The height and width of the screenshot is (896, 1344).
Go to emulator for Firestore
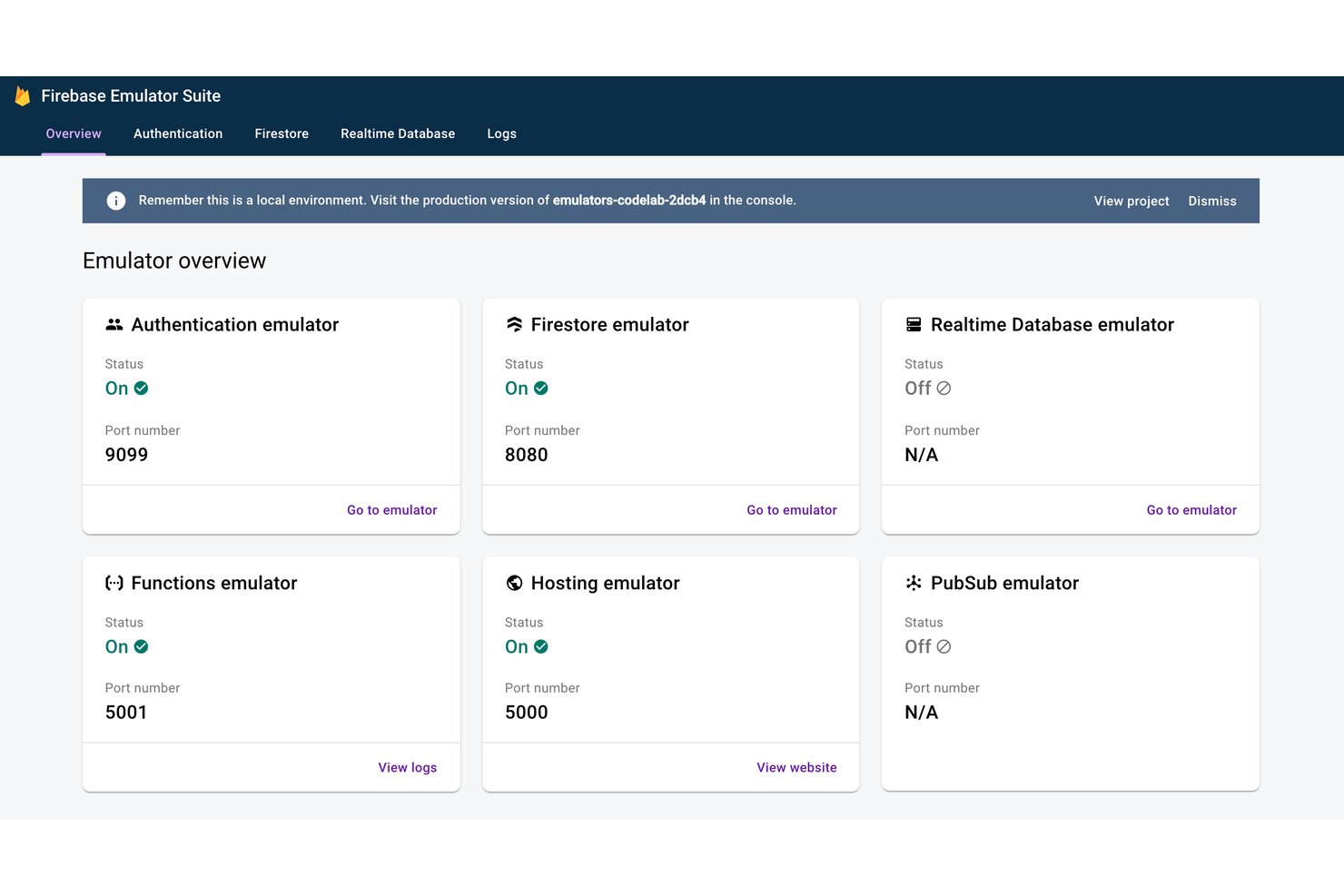[x=792, y=510]
